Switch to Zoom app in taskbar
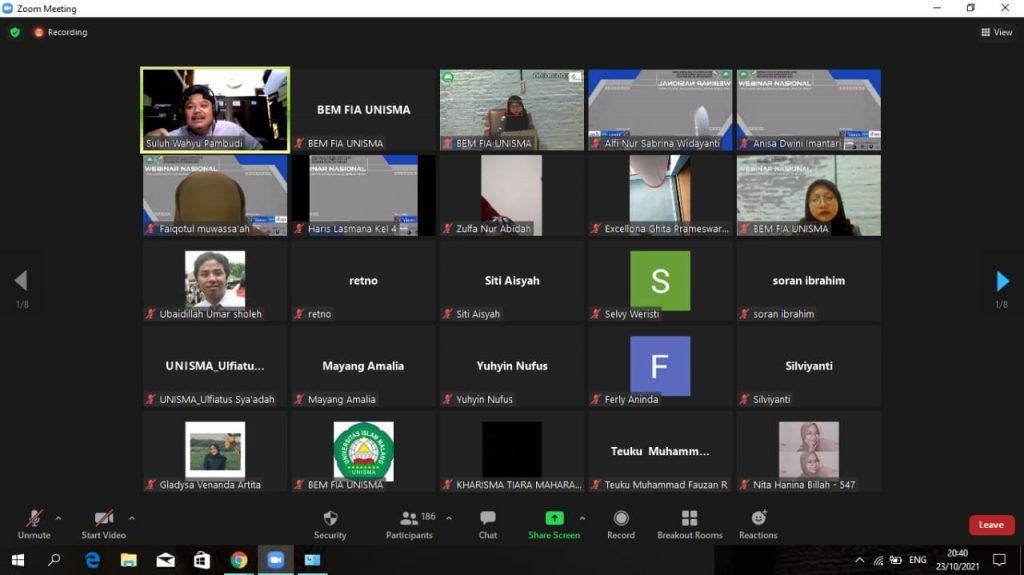 [x=276, y=560]
